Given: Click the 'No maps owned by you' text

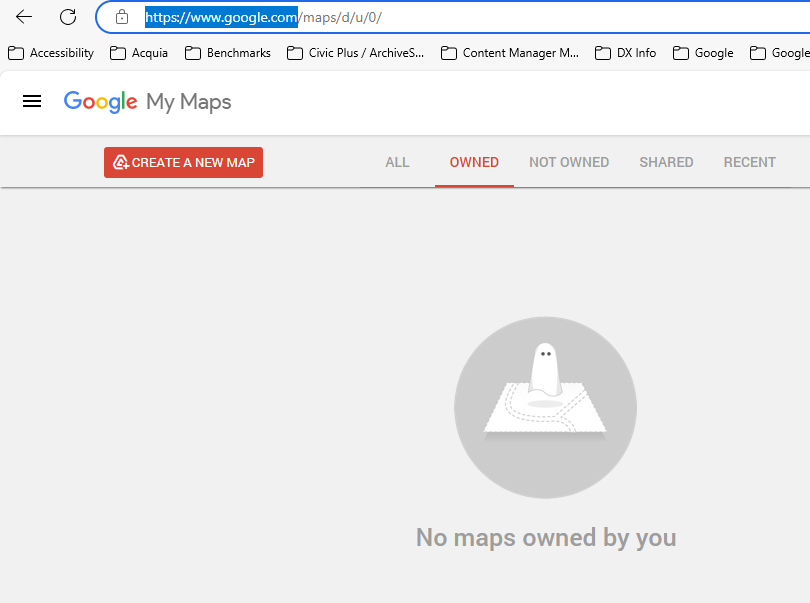Looking at the screenshot, I should tap(546, 537).
